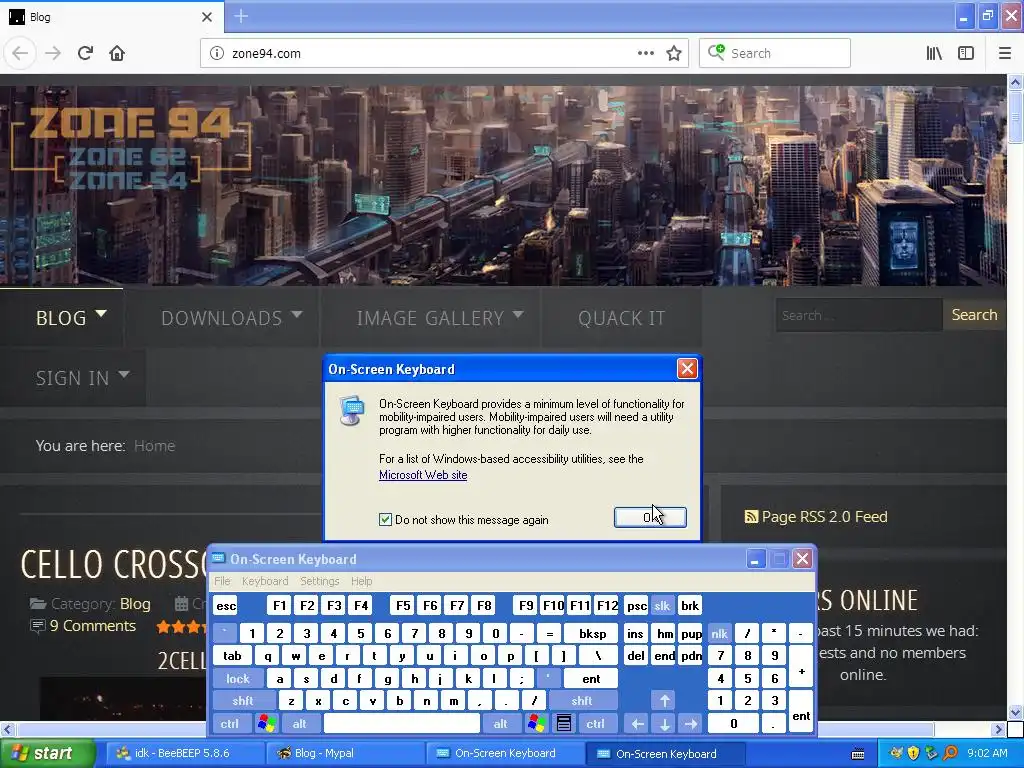Reload the zone94.com page
Screen dimensions: 1024x768
(85, 54)
